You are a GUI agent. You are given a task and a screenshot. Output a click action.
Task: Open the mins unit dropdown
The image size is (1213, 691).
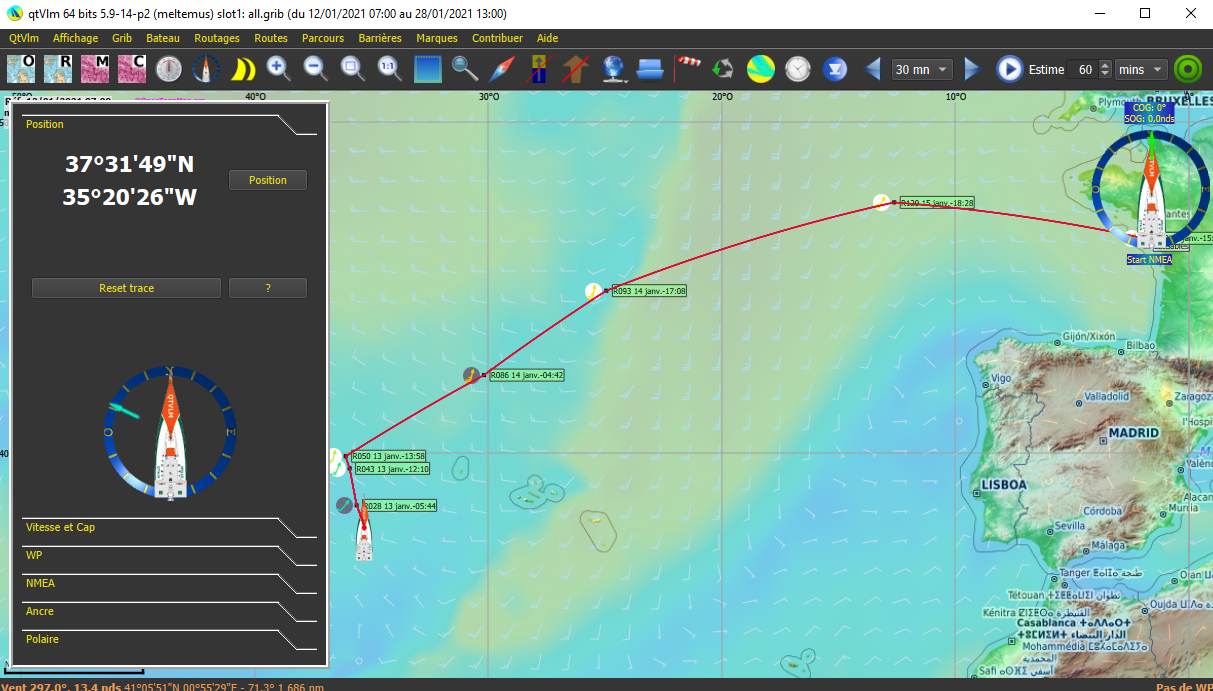tap(1141, 69)
